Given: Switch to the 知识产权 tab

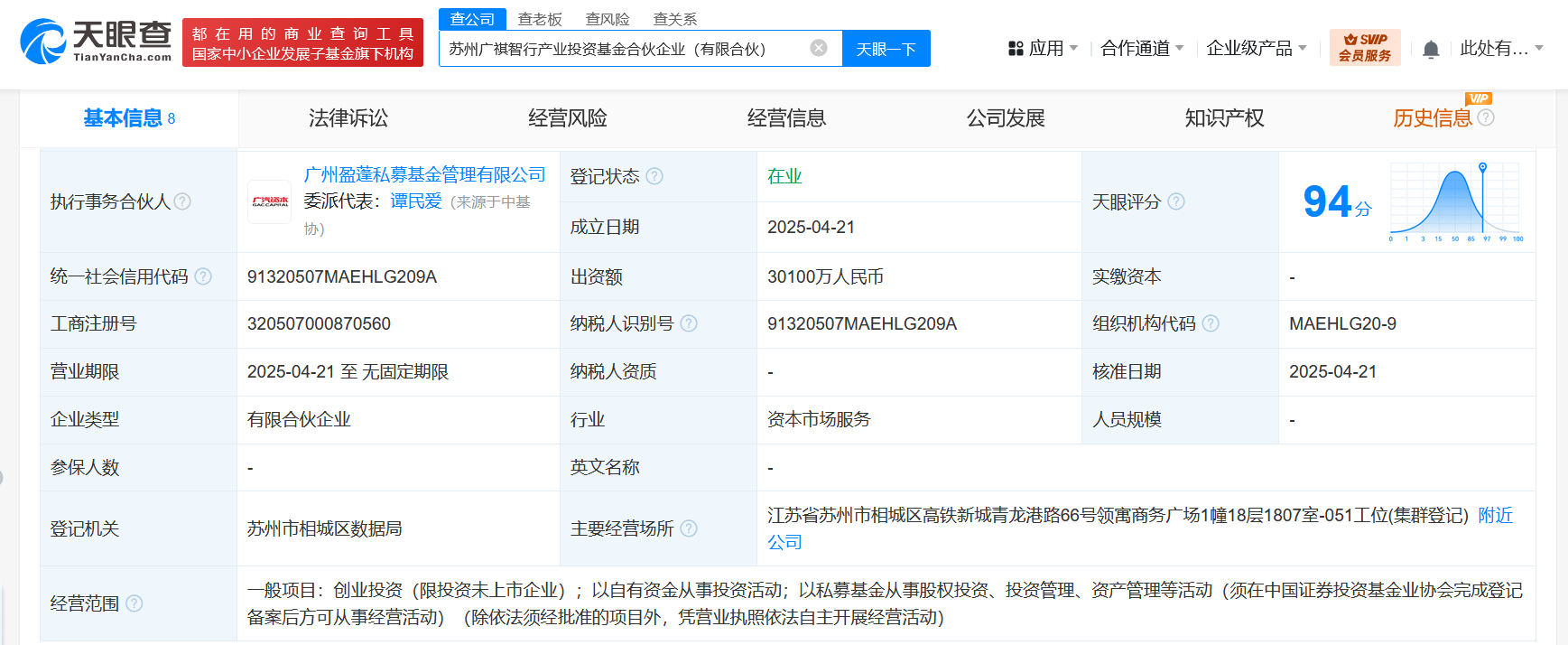Looking at the screenshot, I should click(1224, 117).
